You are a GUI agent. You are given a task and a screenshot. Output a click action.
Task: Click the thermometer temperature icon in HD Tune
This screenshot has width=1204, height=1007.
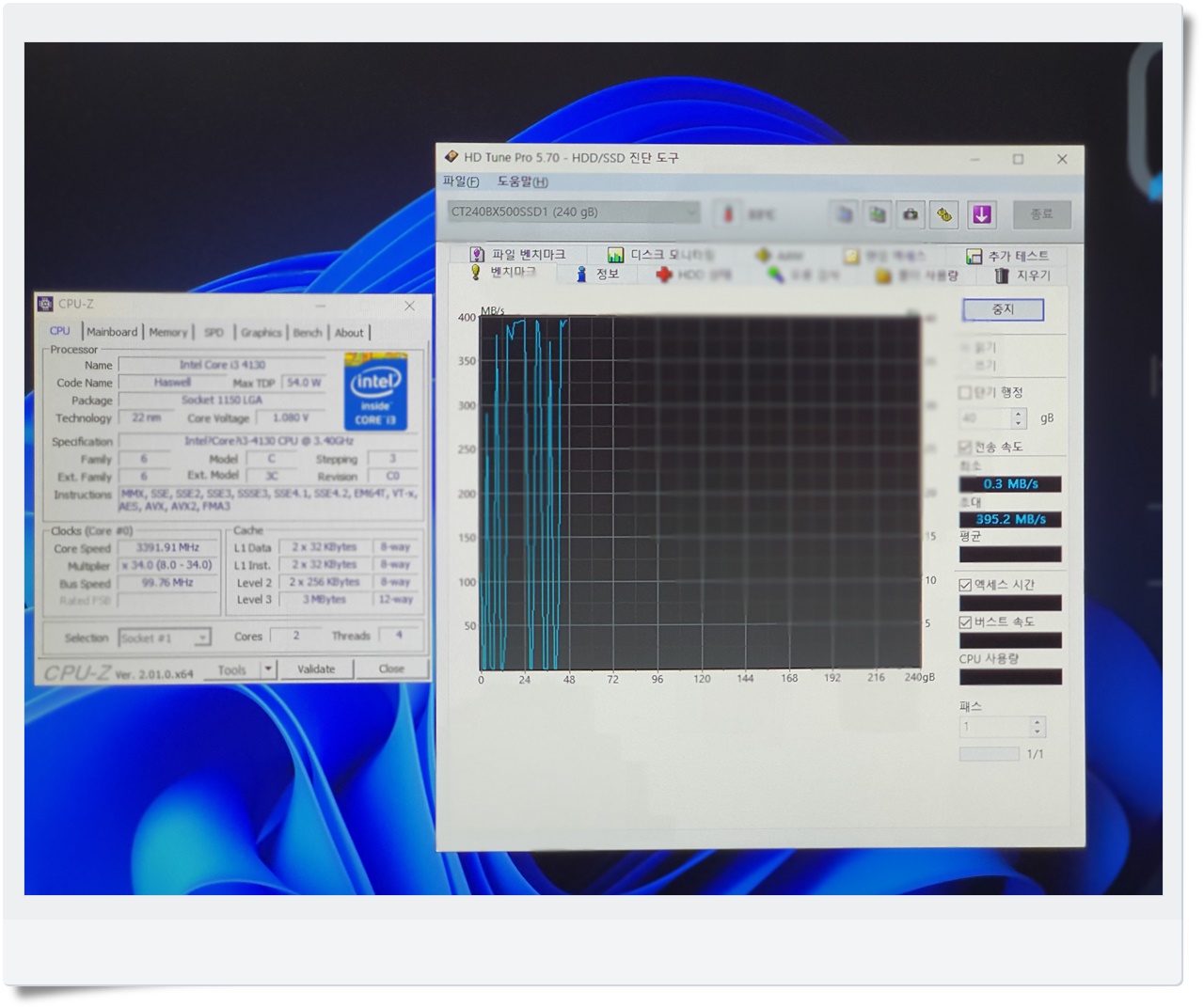point(727,214)
